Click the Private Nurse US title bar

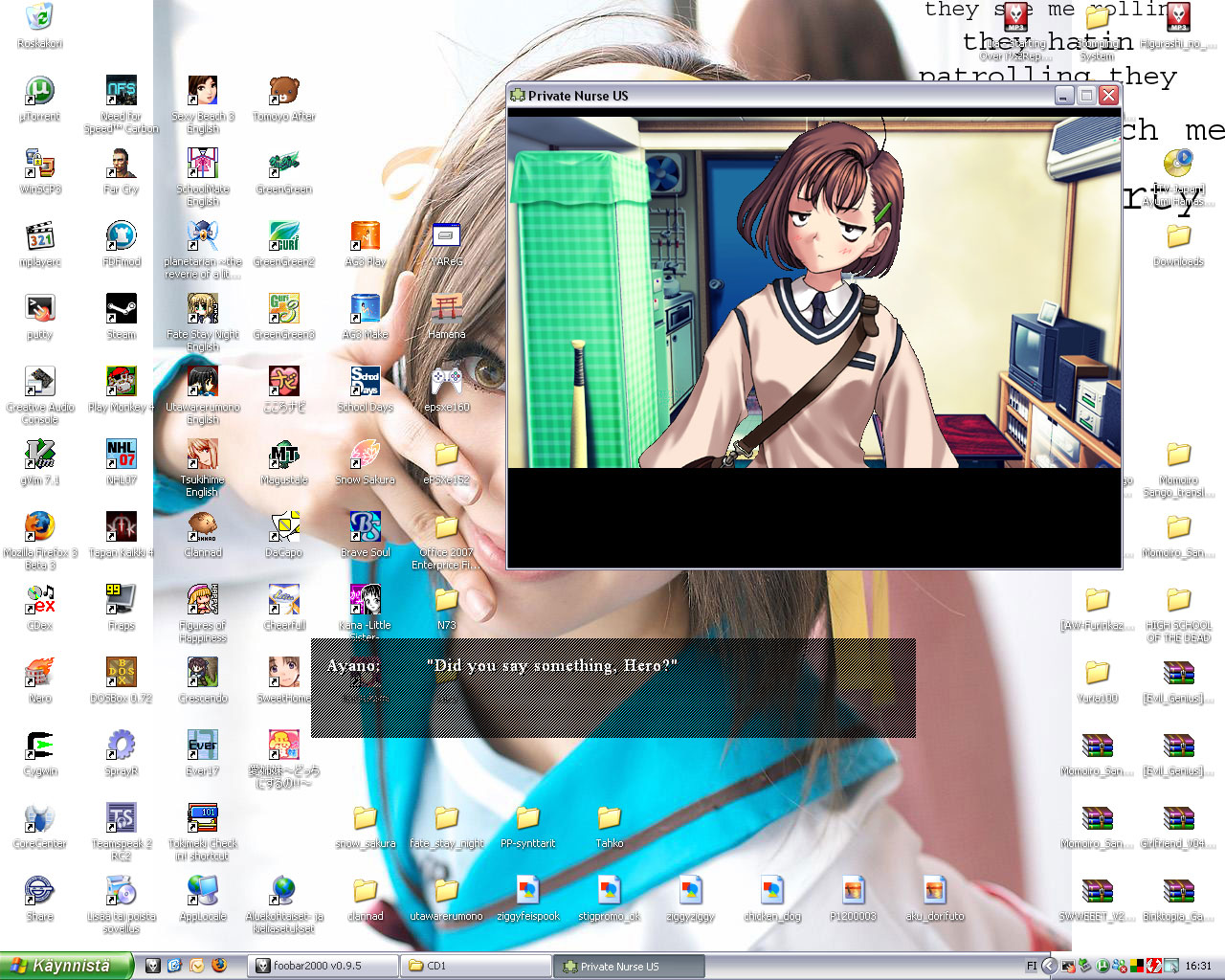point(780,96)
